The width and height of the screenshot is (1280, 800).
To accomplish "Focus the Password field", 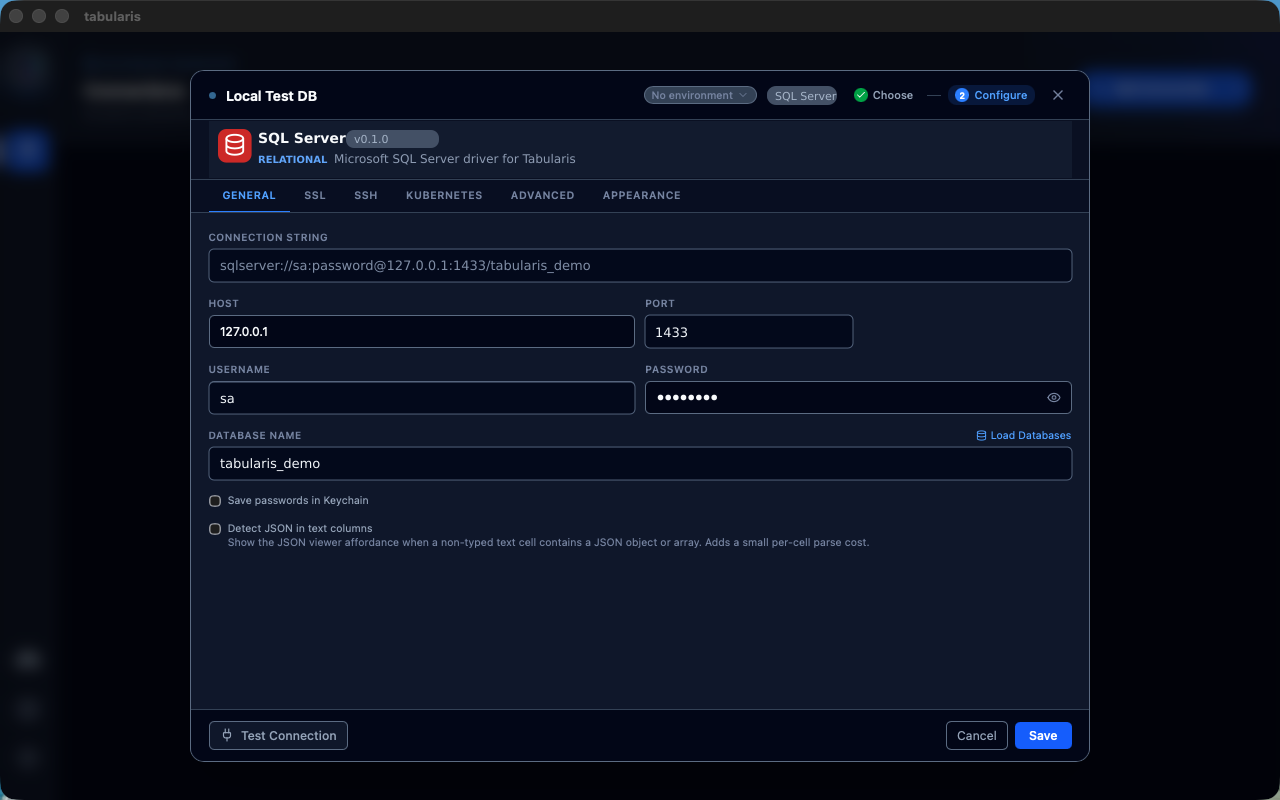I will pyautogui.click(x=858, y=398).
